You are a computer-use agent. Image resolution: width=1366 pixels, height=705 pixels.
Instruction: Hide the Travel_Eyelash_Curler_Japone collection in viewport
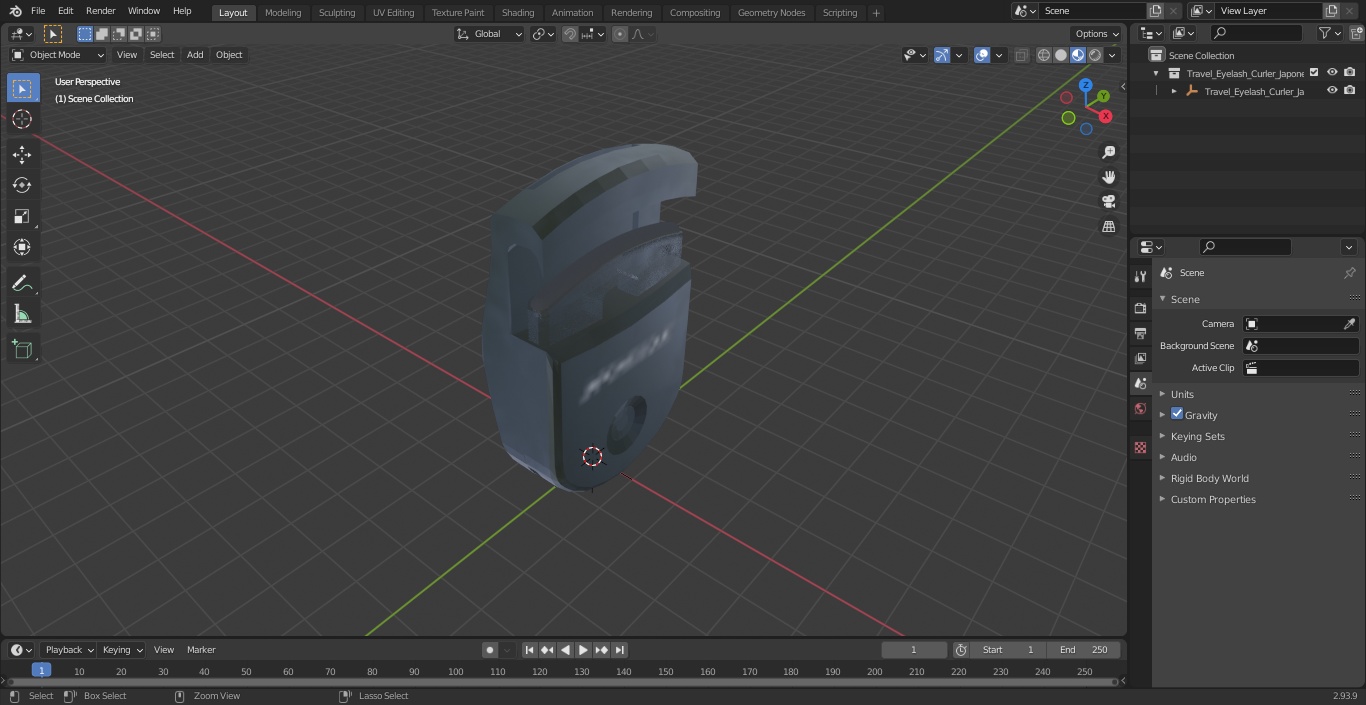pos(1332,72)
